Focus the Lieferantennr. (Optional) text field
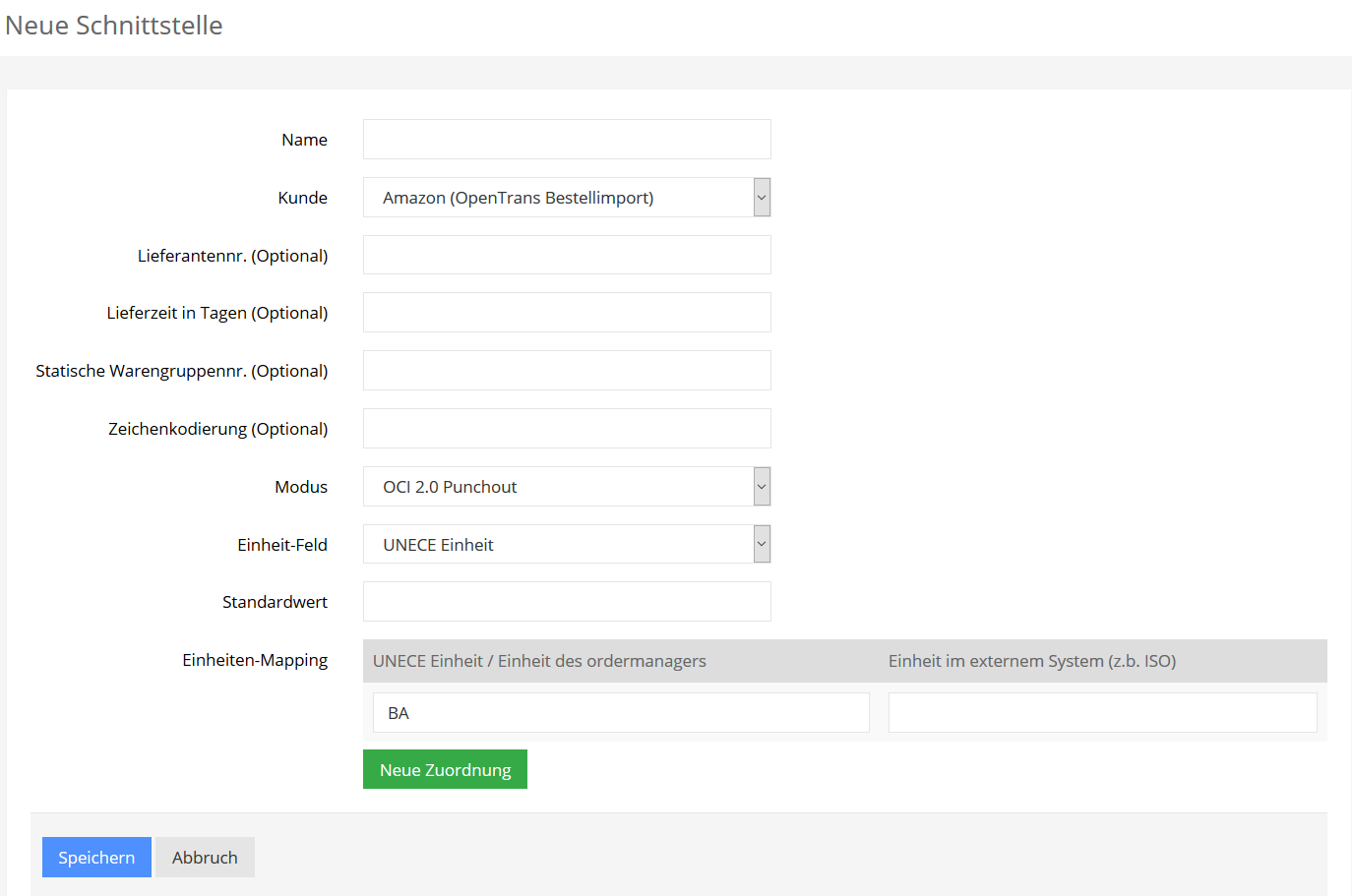This screenshot has height=896, width=1352. [x=567, y=256]
